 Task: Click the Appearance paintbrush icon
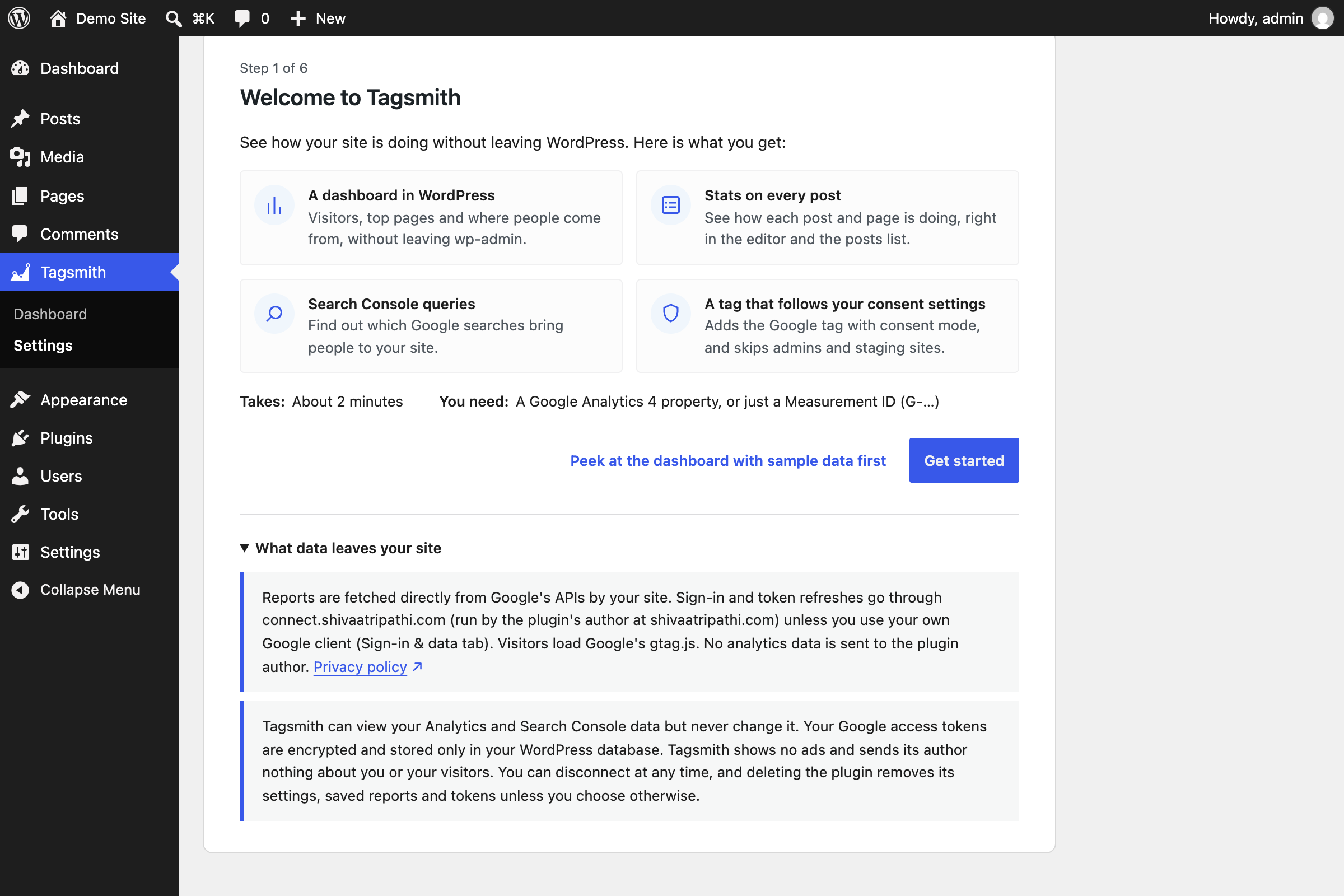tap(20, 400)
